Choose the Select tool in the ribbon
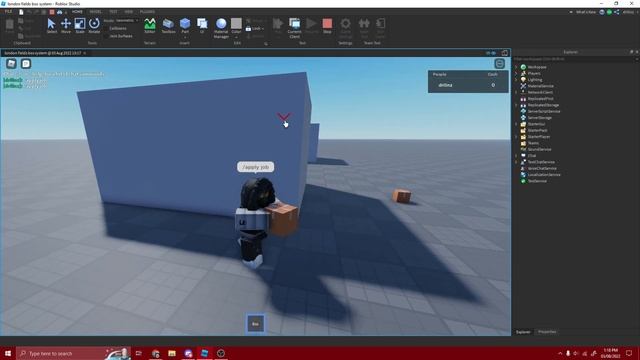 pos(51,26)
